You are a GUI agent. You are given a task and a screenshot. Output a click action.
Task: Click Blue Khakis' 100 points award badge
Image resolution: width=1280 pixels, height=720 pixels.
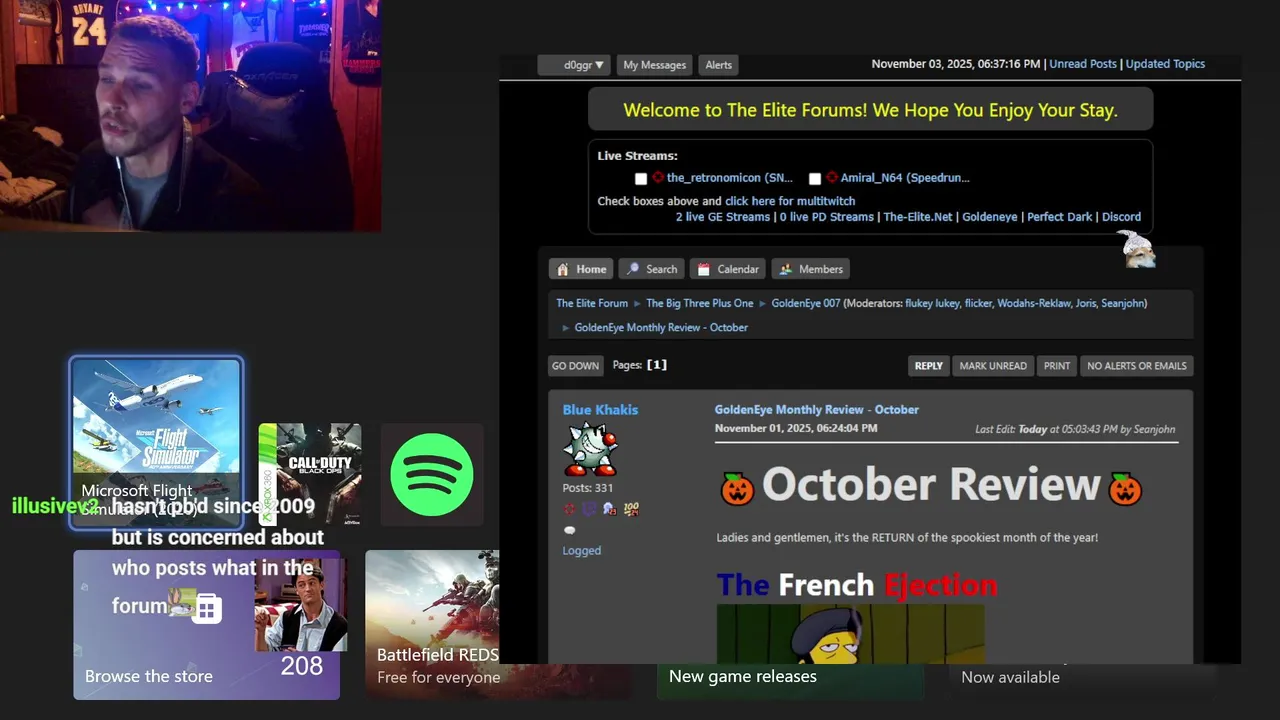pos(631,509)
